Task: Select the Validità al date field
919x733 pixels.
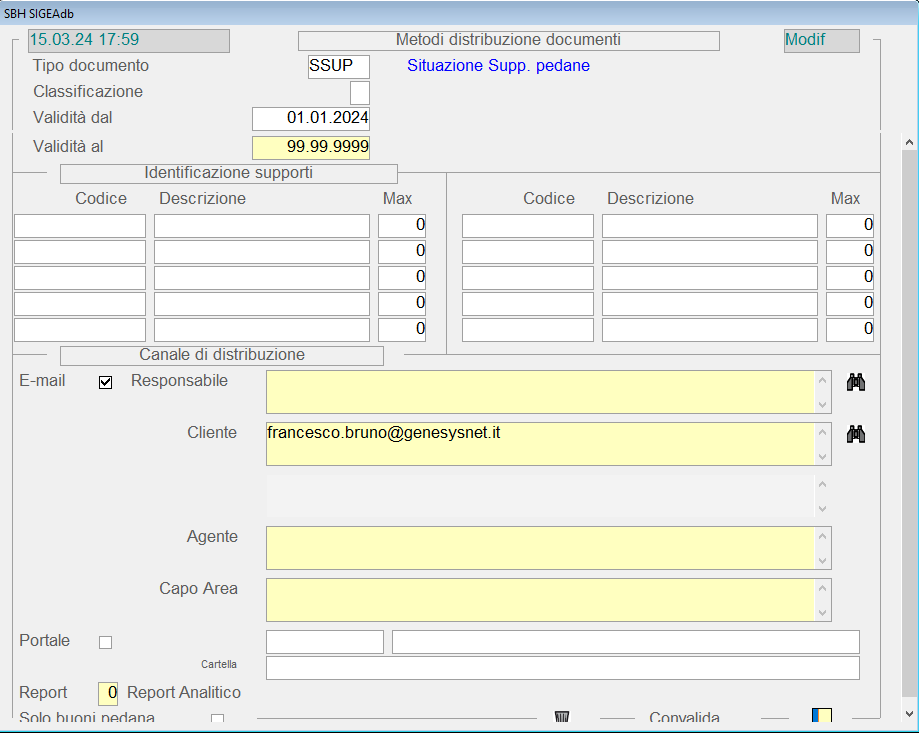Action: click(311, 148)
